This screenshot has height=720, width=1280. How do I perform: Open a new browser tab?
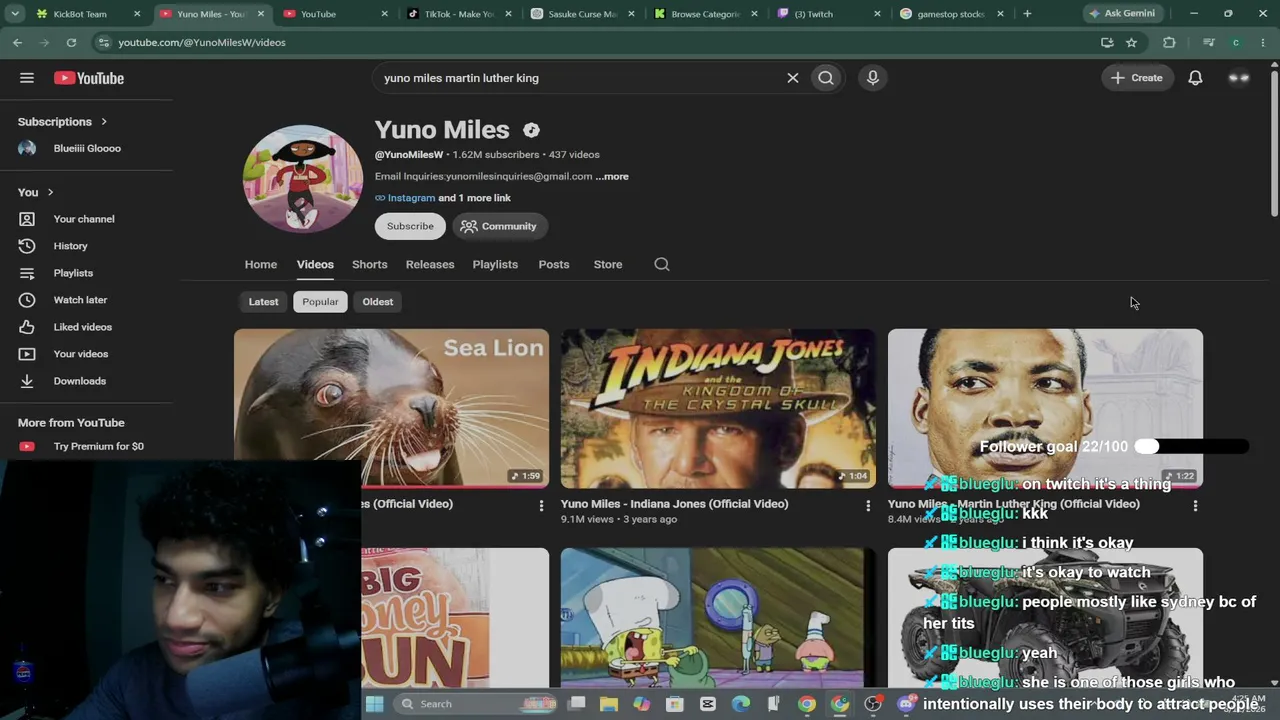1027,14
